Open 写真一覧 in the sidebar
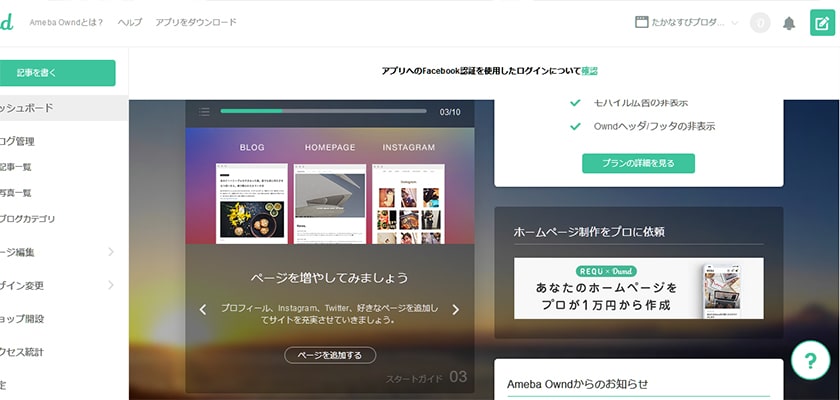The image size is (840, 400). click(16, 193)
